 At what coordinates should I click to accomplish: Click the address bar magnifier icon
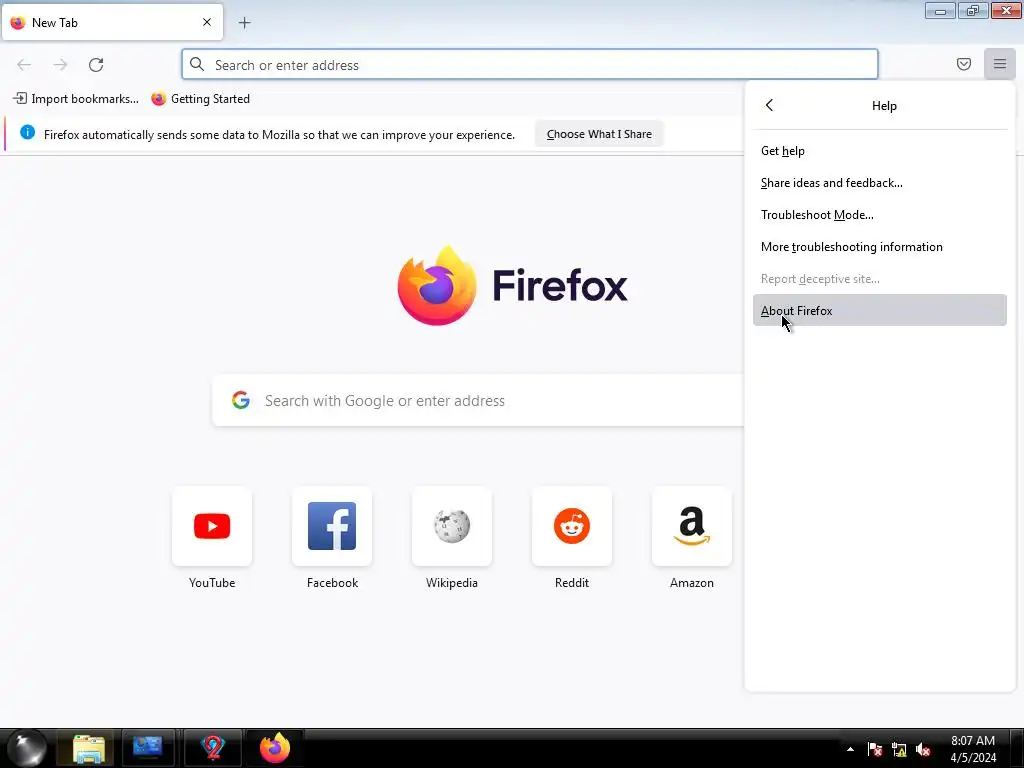(197, 64)
